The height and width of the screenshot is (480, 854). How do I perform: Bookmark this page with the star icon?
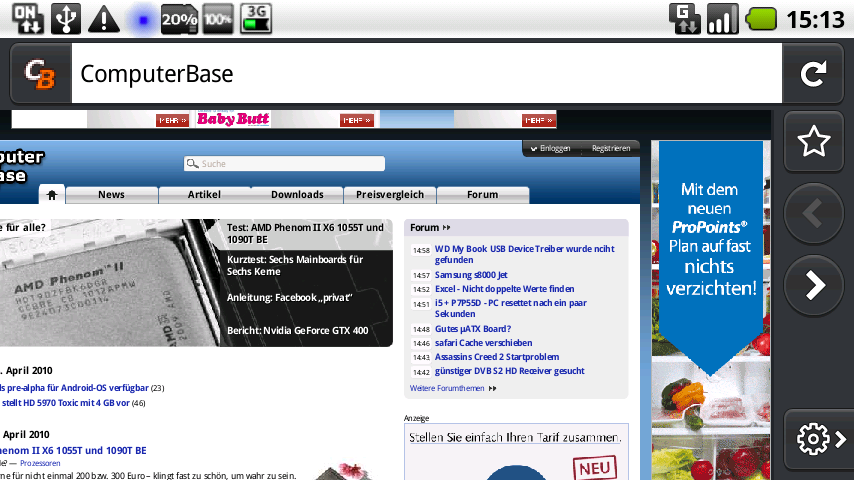pyautogui.click(x=814, y=141)
